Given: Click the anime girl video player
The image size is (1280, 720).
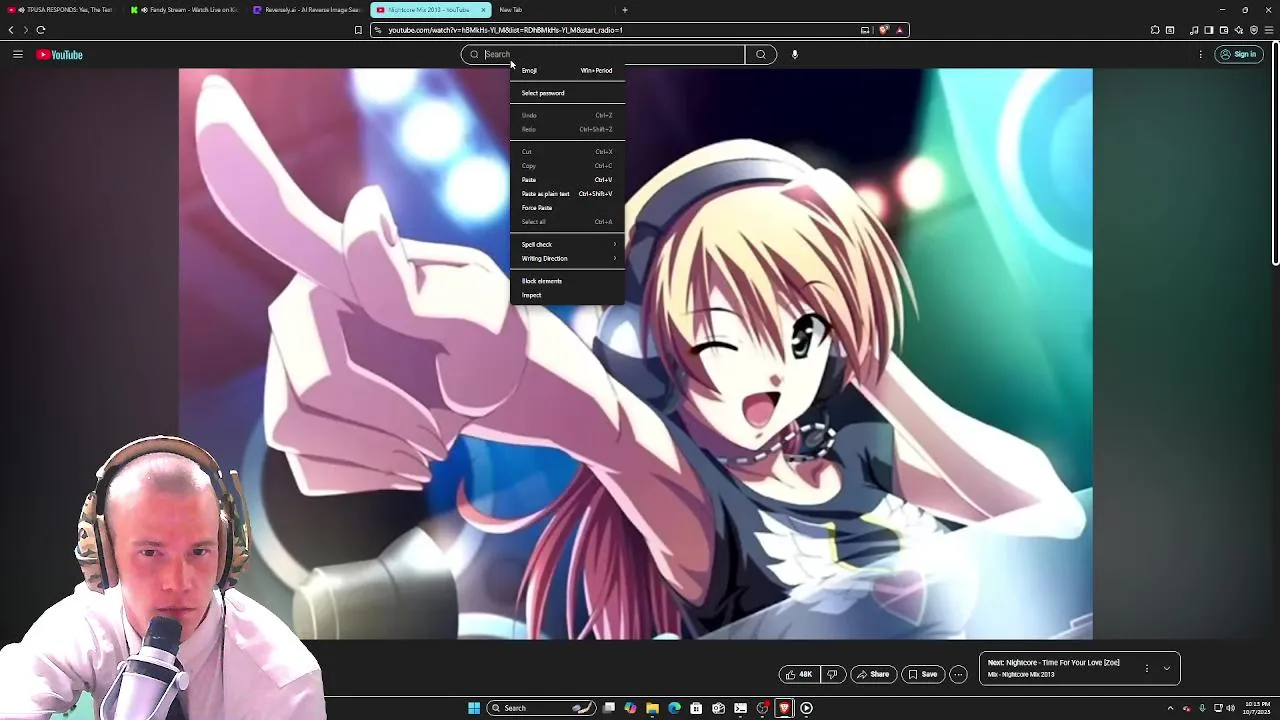Looking at the screenshot, I should click(x=635, y=353).
